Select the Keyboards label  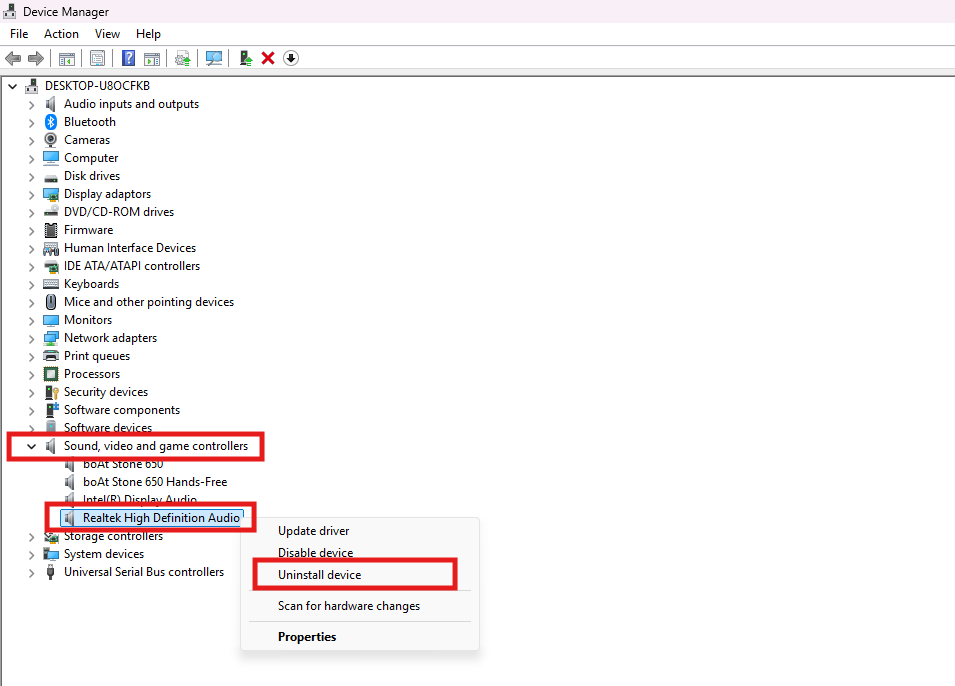pyautogui.click(x=91, y=284)
